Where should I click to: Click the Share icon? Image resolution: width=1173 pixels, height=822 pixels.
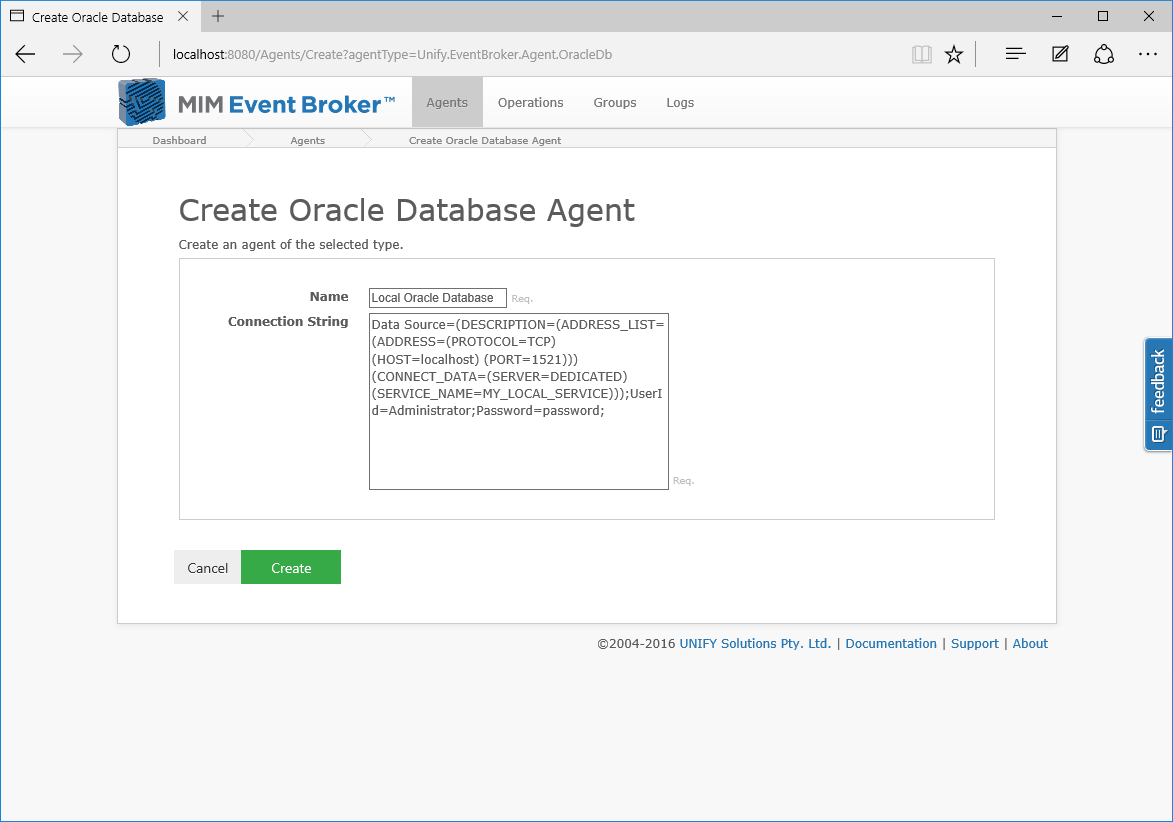point(1104,54)
